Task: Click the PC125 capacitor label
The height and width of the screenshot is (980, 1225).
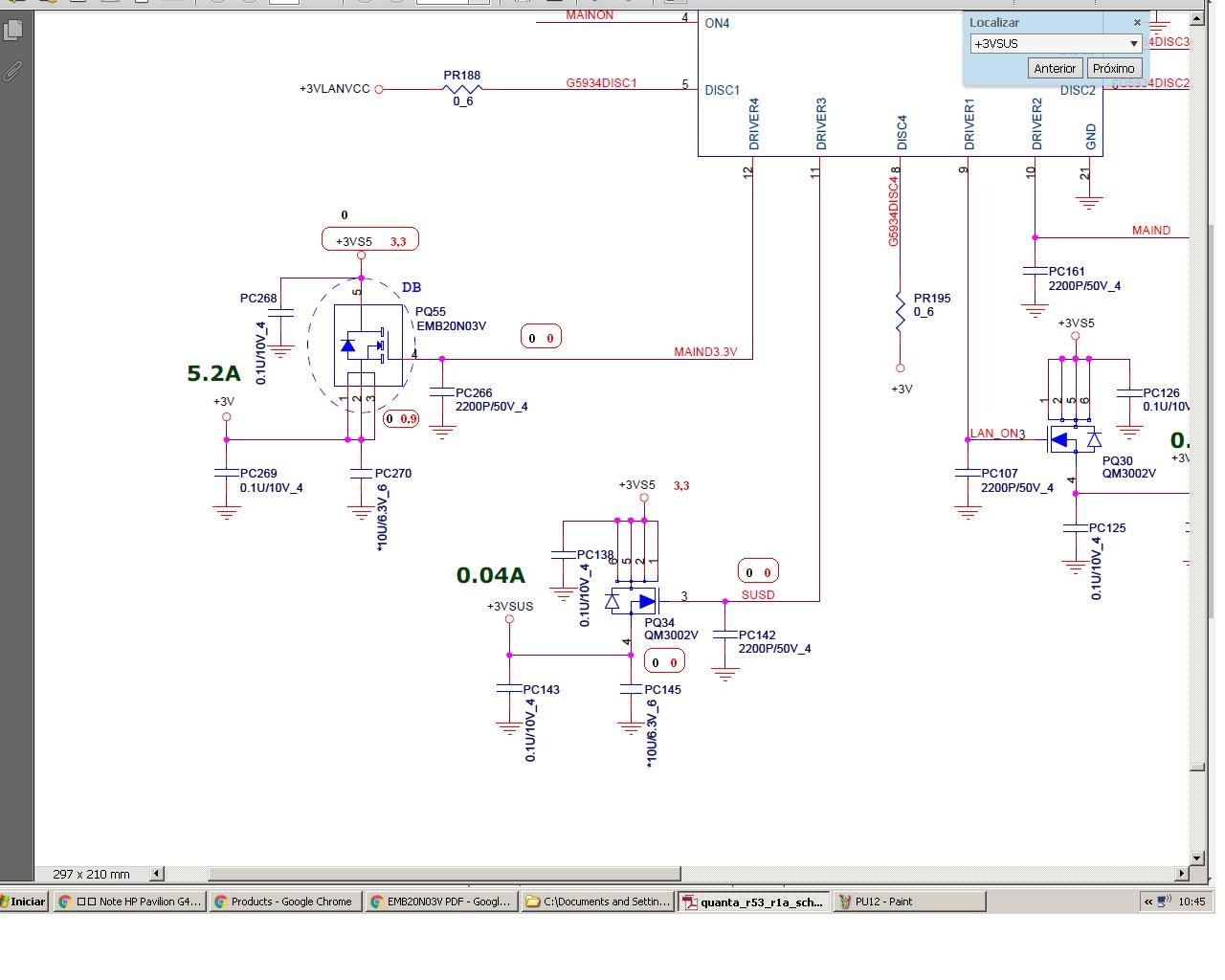Action: [x=1107, y=527]
